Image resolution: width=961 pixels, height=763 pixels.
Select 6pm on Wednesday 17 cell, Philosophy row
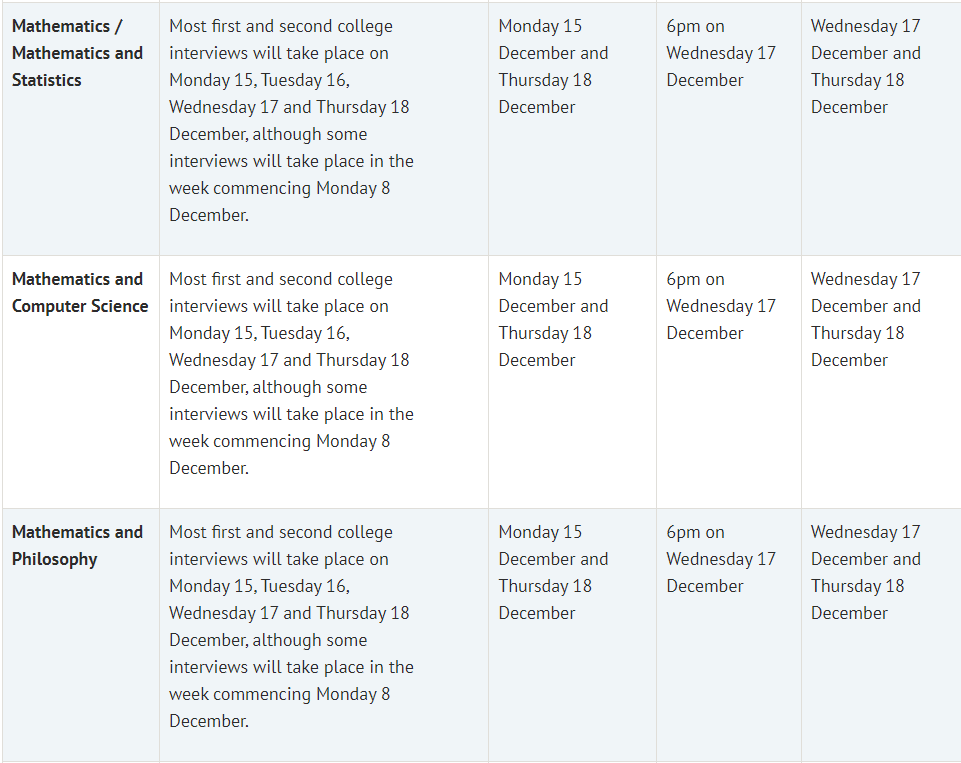pos(721,559)
